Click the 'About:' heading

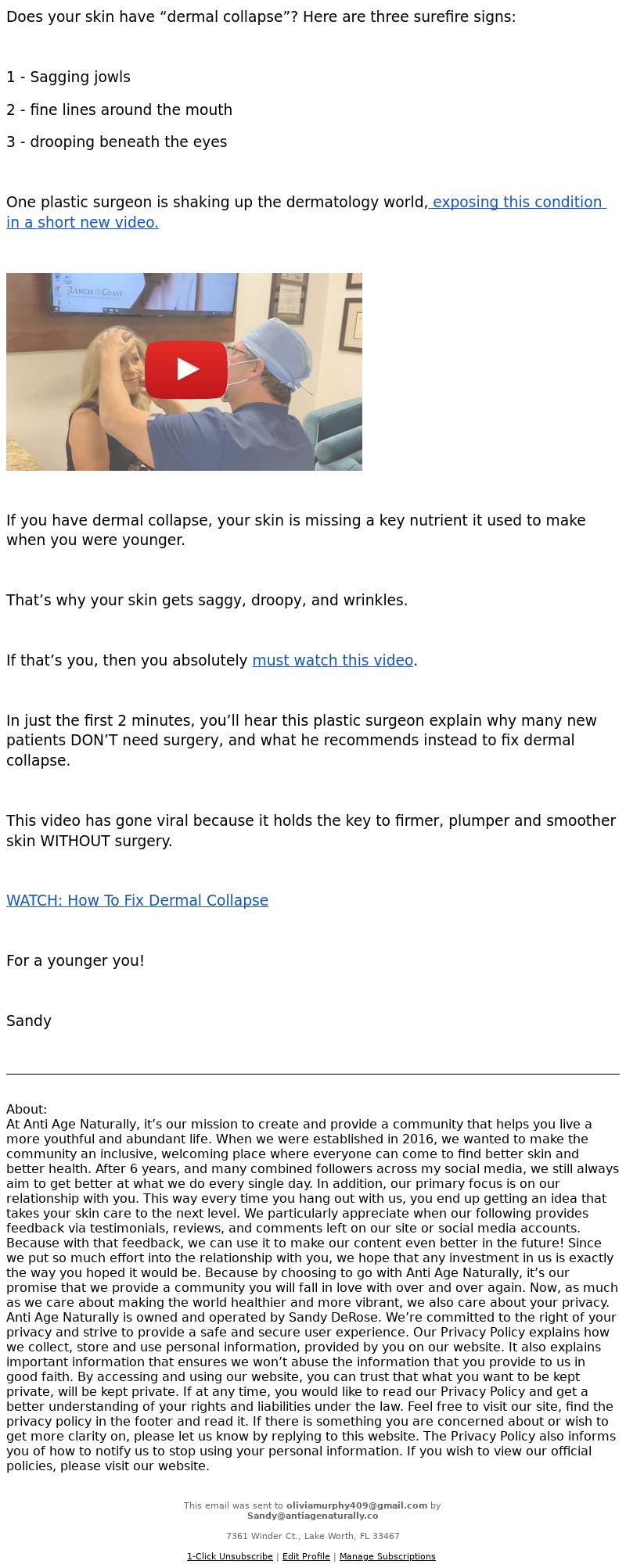click(x=27, y=1109)
